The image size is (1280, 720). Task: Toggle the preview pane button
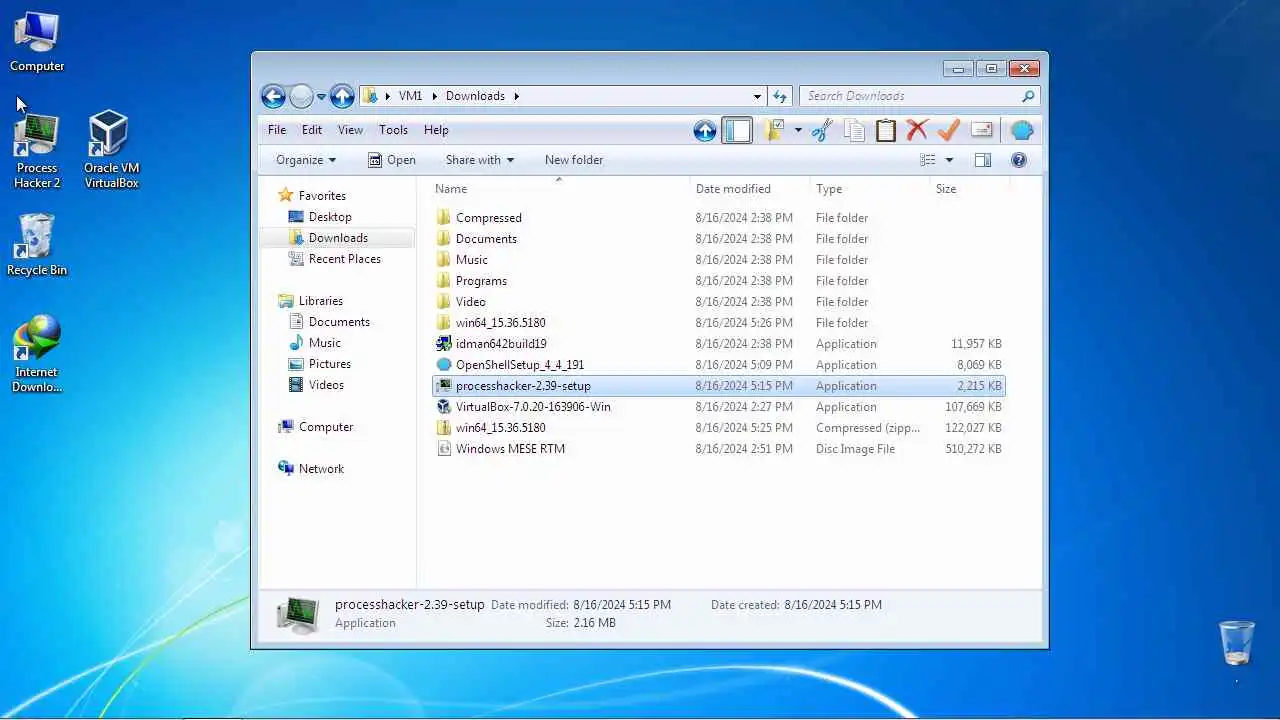pyautogui.click(x=983, y=160)
